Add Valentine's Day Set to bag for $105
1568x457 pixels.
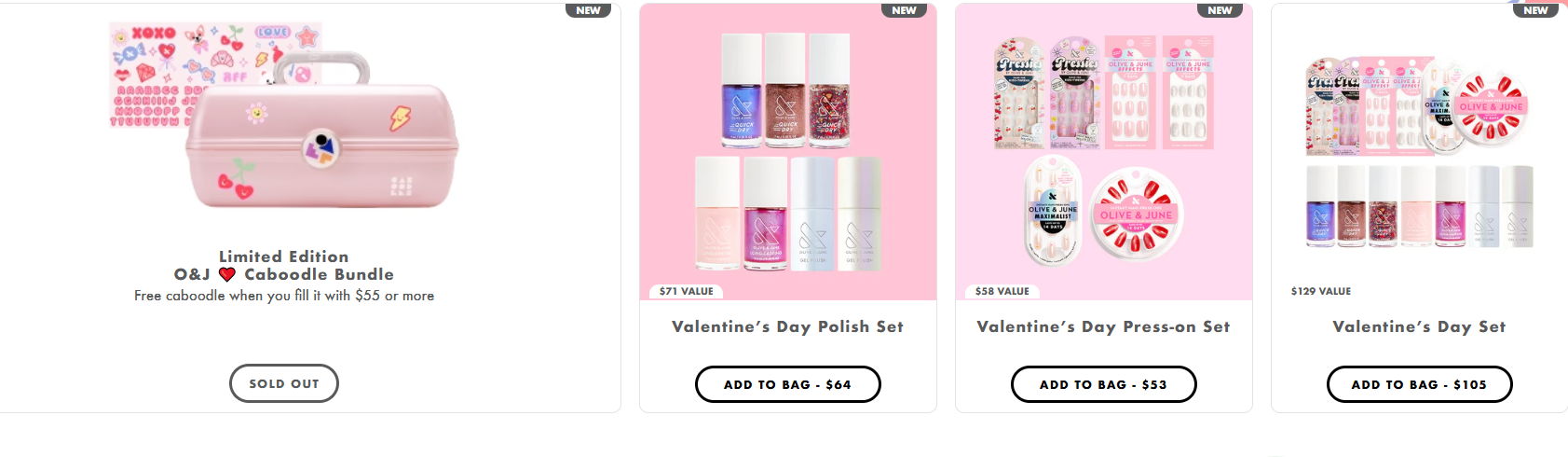pyautogui.click(x=1419, y=384)
